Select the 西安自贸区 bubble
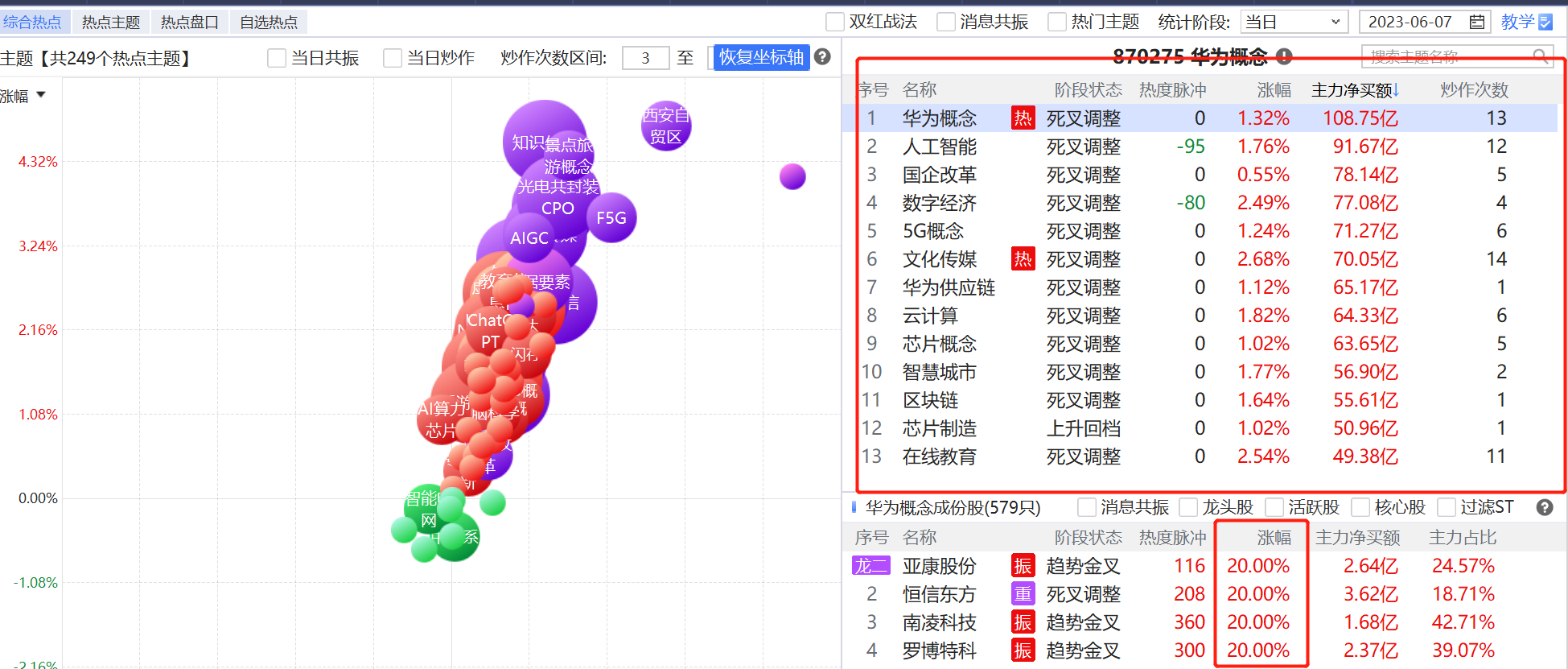Image resolution: width=1568 pixels, height=669 pixels. pos(666,126)
